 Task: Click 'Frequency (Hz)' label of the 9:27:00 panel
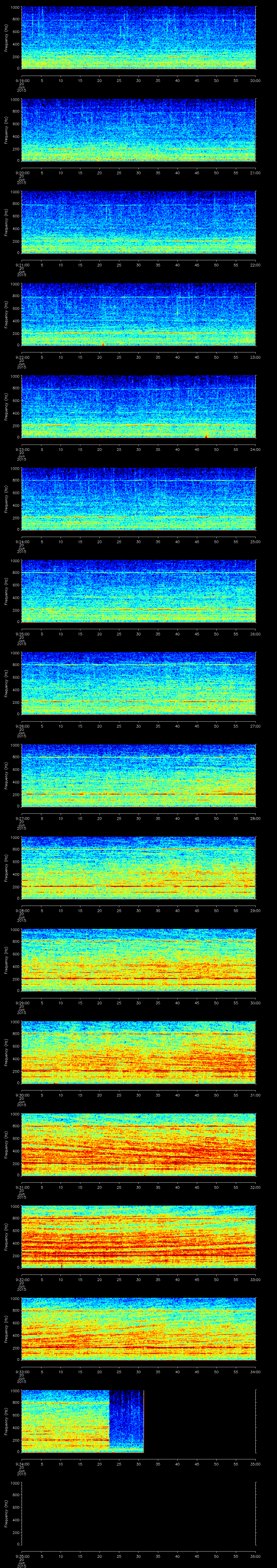coord(6,775)
